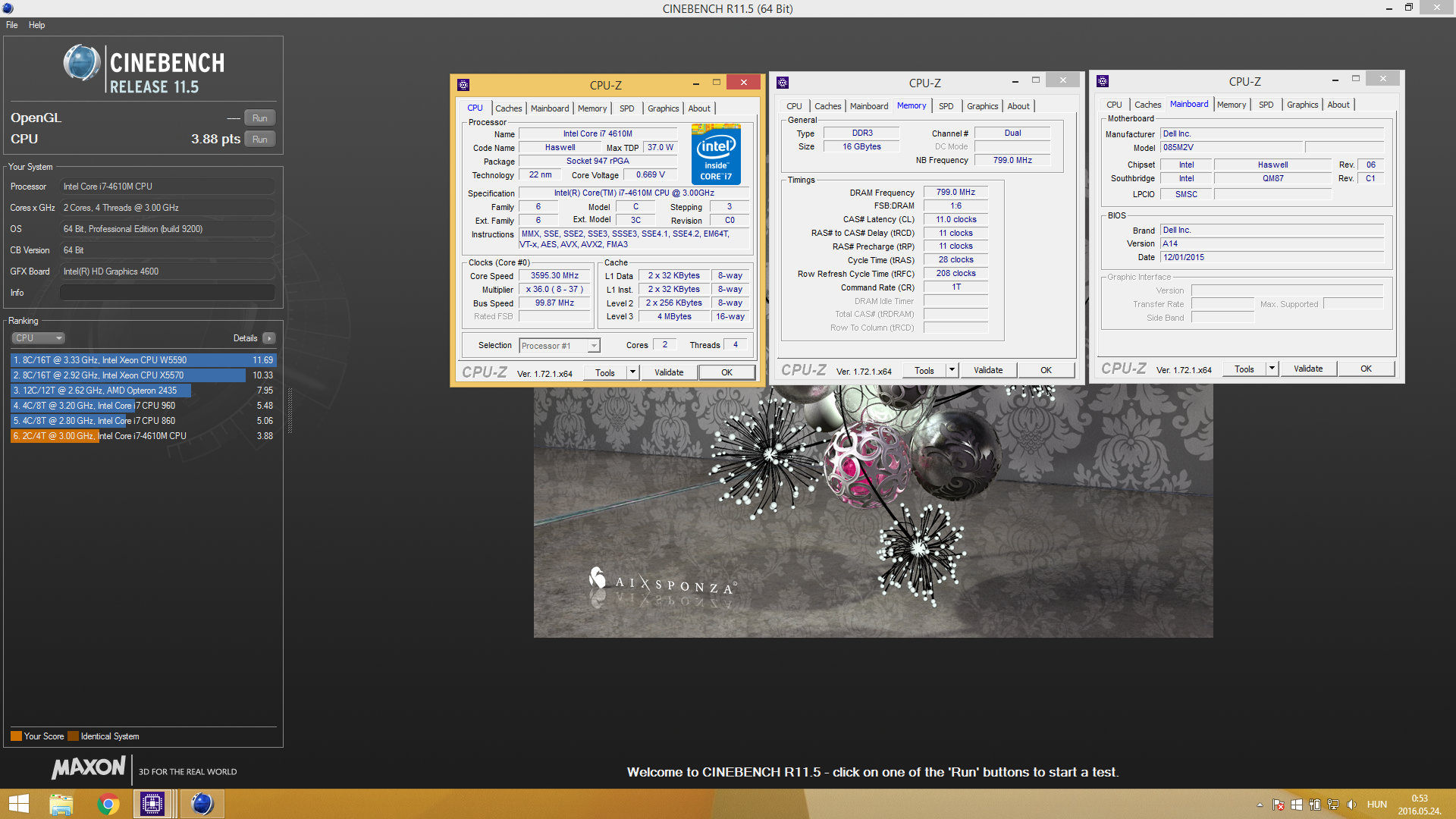Open the Action Center flag icon in tray
This screenshot has height=819, width=1456.
(1279, 805)
